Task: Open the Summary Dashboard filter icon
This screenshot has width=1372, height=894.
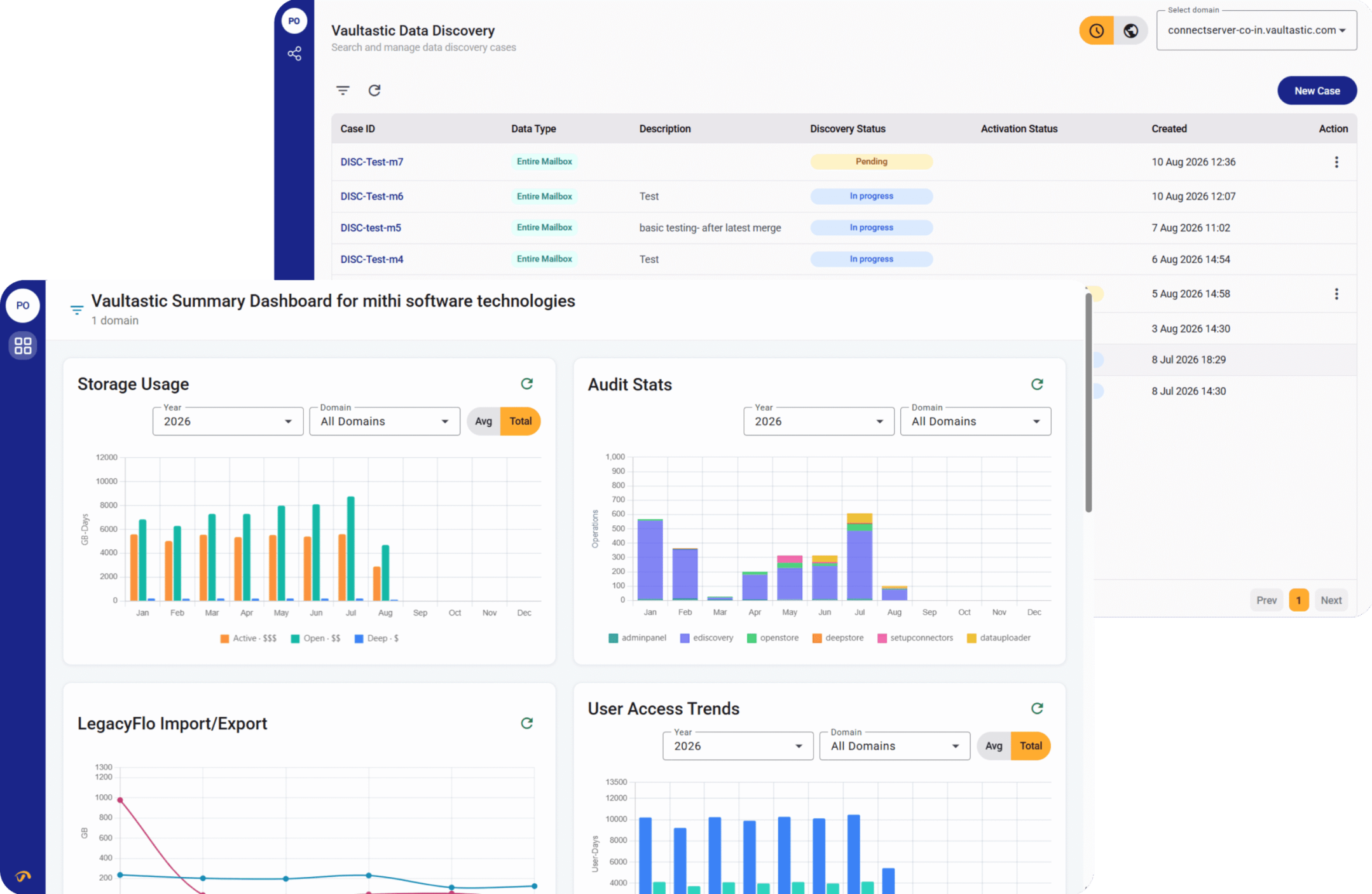Action: pyautogui.click(x=76, y=310)
